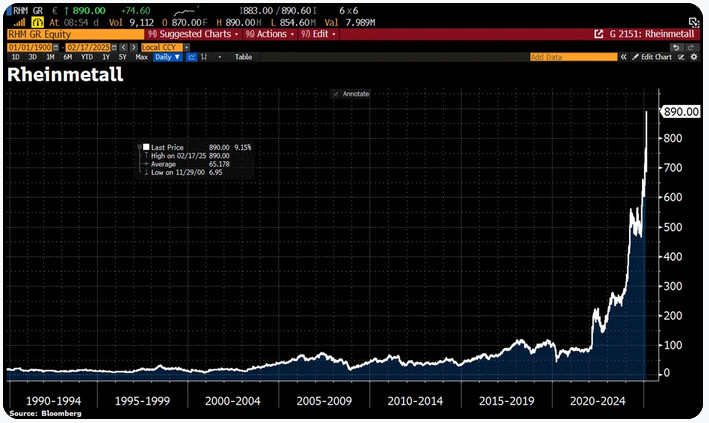Click the 890.00 price label on the axis
Image resolution: width=709 pixels, height=423 pixels.
pyautogui.click(x=681, y=112)
